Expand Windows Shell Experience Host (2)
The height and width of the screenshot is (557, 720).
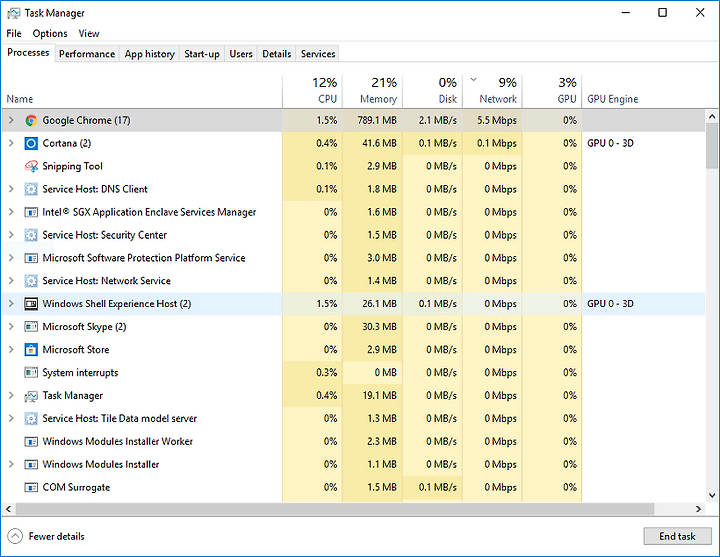coord(11,304)
